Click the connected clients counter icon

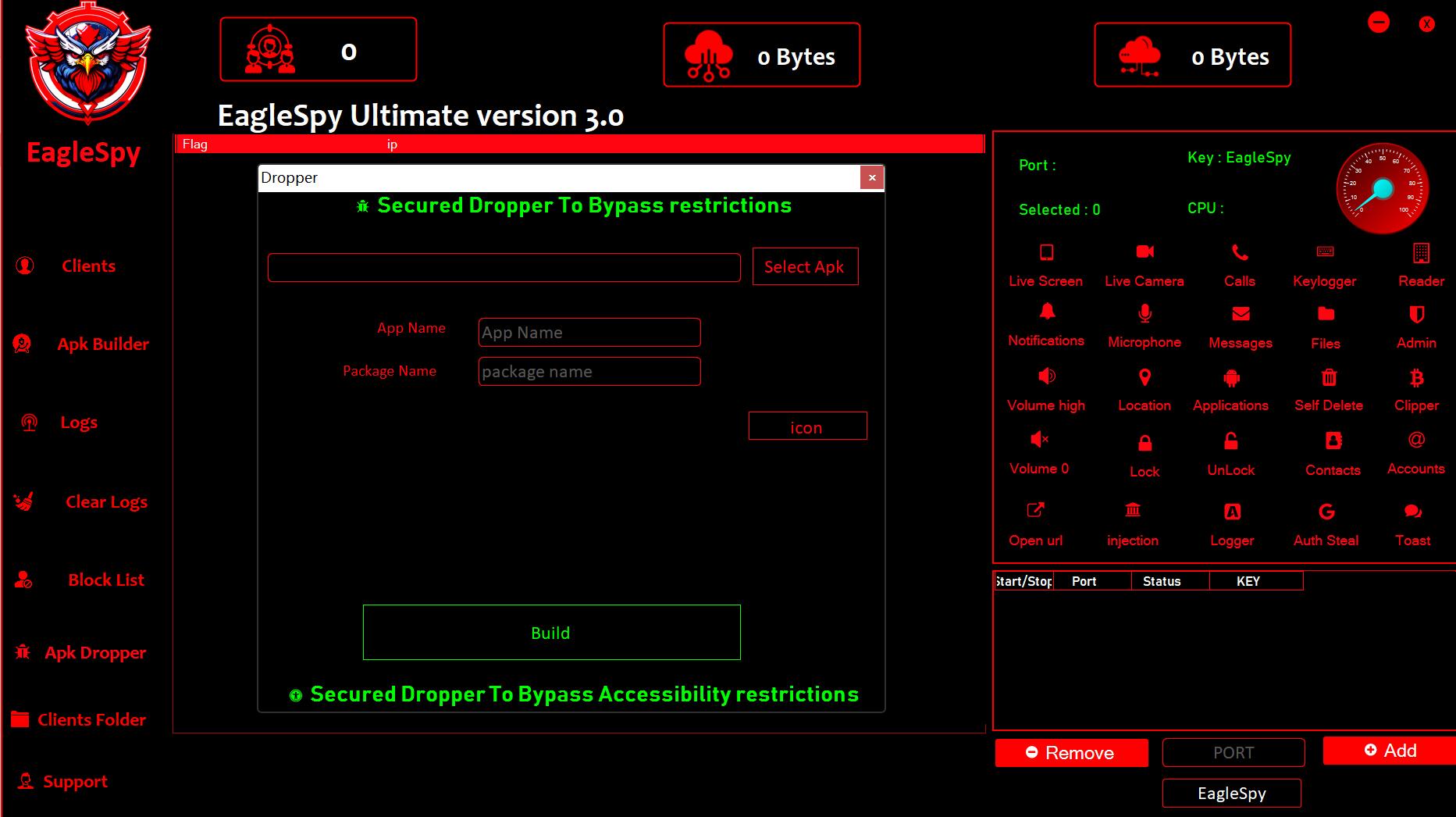tap(270, 50)
